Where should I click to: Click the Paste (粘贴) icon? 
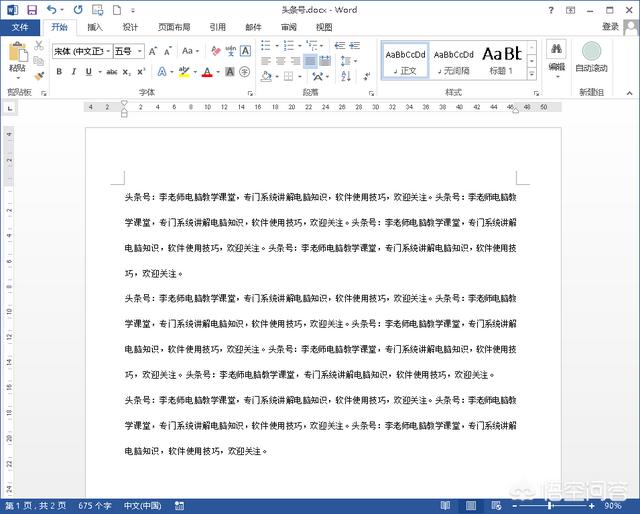tap(17, 56)
